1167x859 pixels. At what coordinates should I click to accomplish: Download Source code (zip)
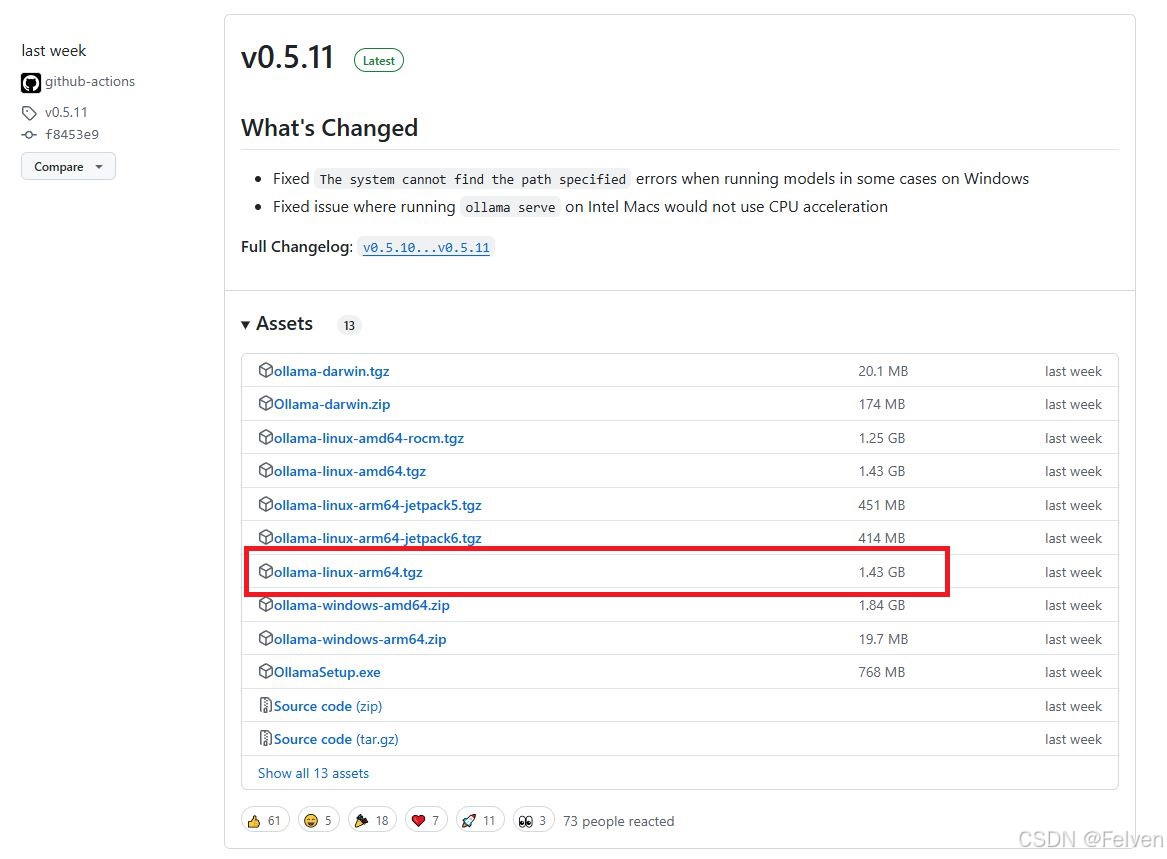tap(327, 706)
